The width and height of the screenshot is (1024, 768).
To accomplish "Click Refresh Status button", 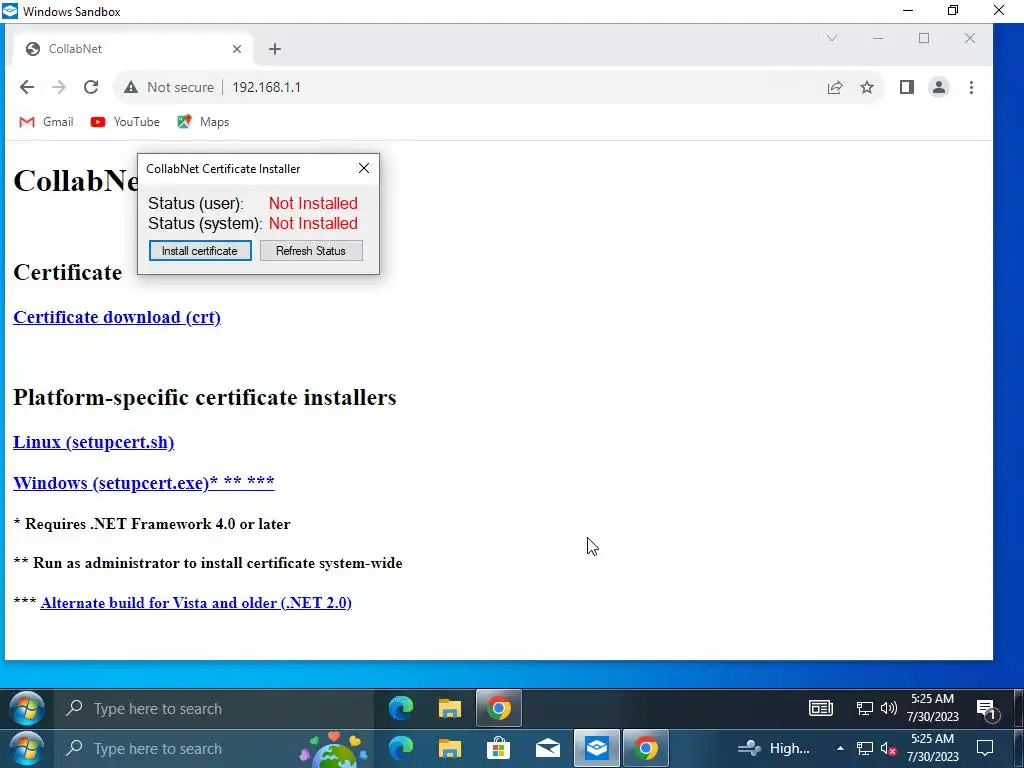I will [311, 251].
